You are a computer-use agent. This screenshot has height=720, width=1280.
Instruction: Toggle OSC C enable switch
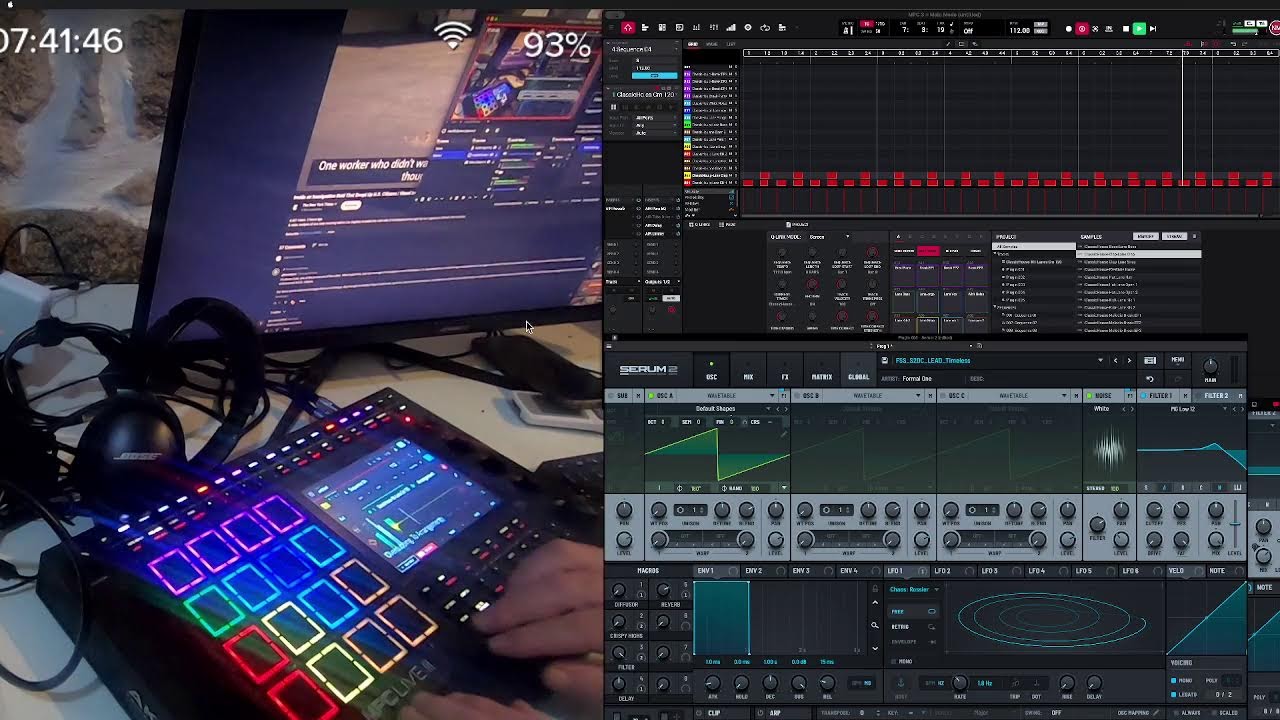tap(942, 396)
